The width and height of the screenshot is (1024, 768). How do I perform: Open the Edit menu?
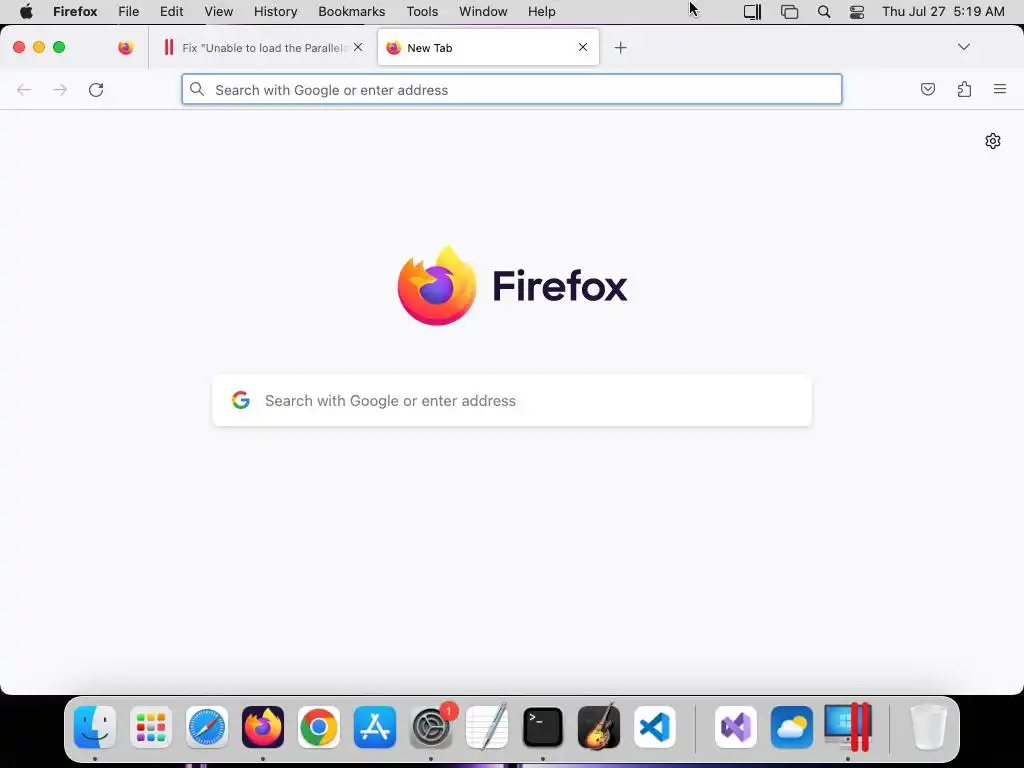(x=171, y=12)
